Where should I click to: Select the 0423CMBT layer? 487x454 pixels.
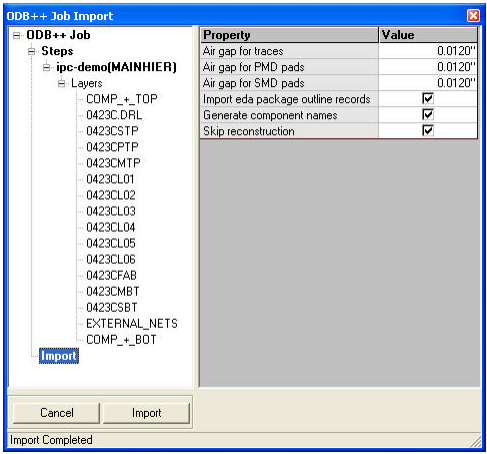pyautogui.click(x=113, y=291)
